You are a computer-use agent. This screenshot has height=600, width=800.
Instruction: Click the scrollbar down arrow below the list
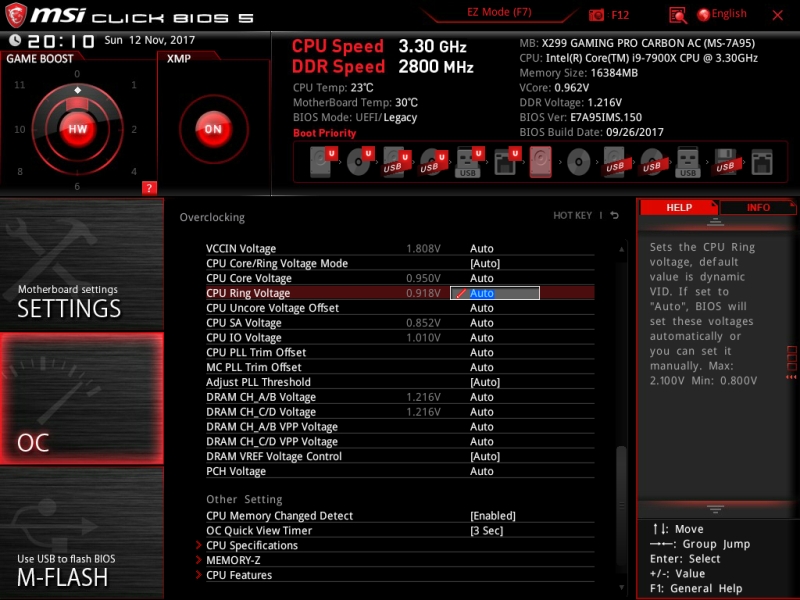(621, 588)
